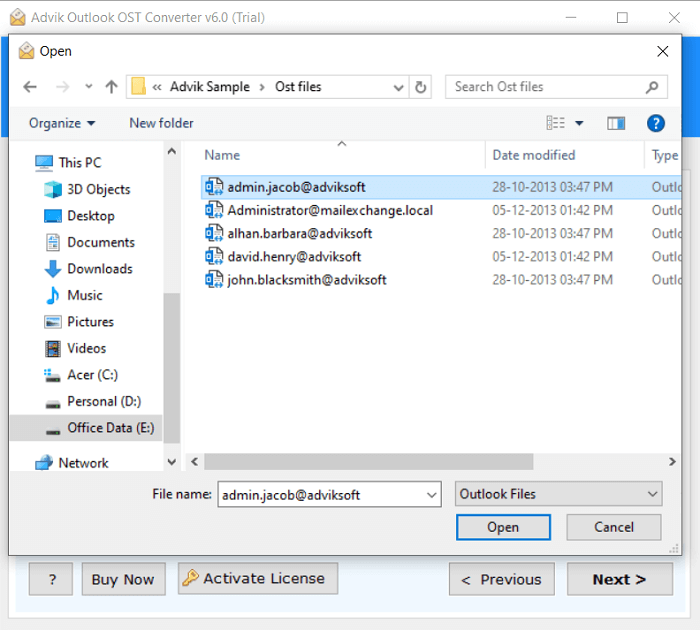This screenshot has height=630, width=700.
Task: Go back with the left arrow
Action: tap(30, 87)
